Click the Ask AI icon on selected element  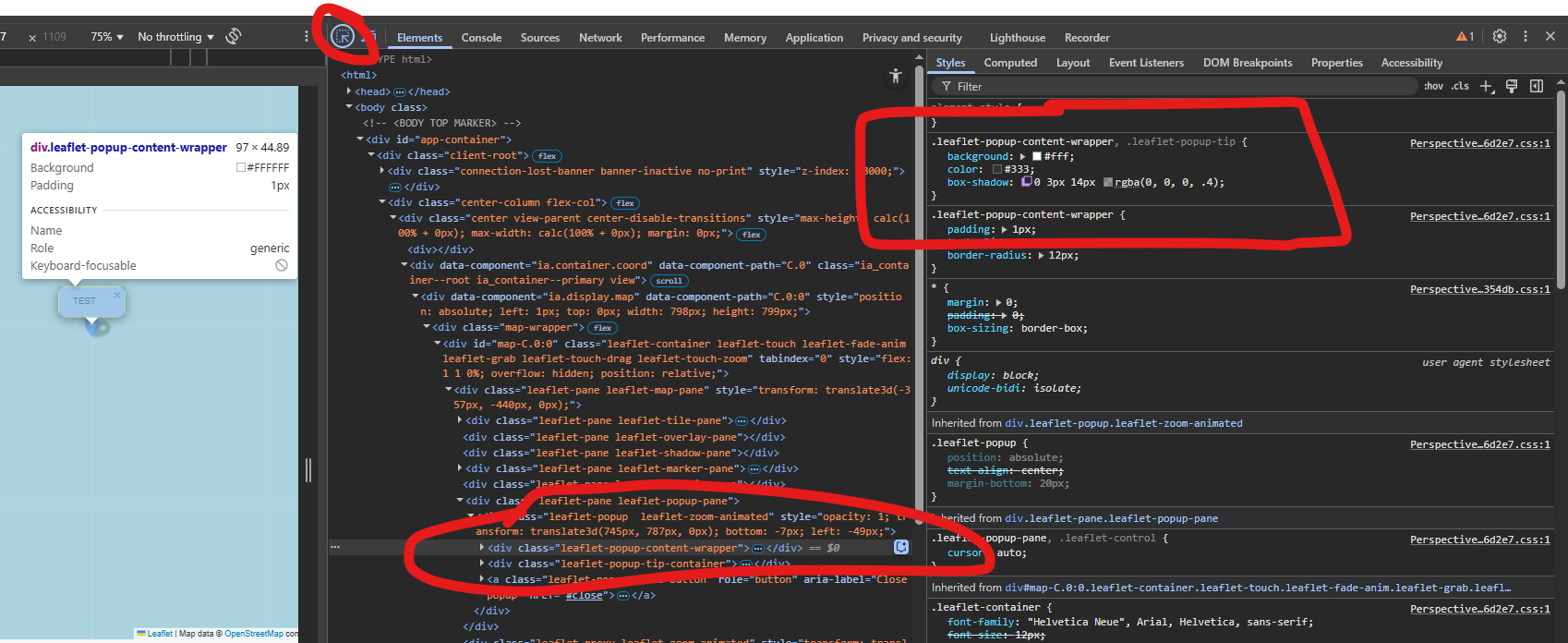[901, 547]
